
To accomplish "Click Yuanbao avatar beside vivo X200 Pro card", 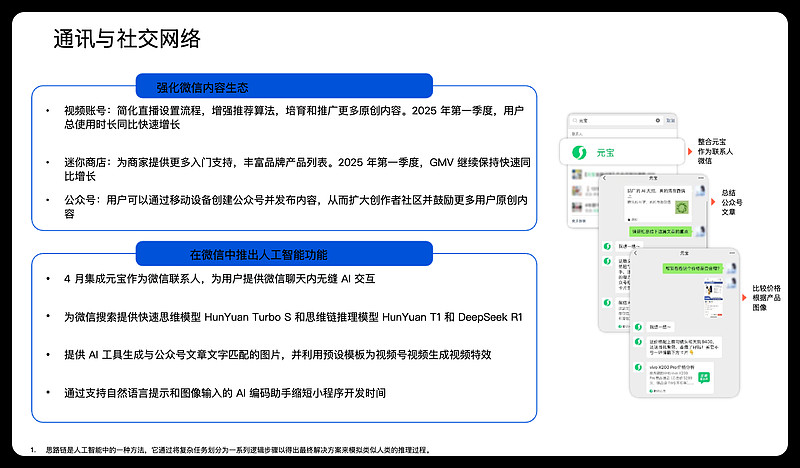I will [638, 367].
